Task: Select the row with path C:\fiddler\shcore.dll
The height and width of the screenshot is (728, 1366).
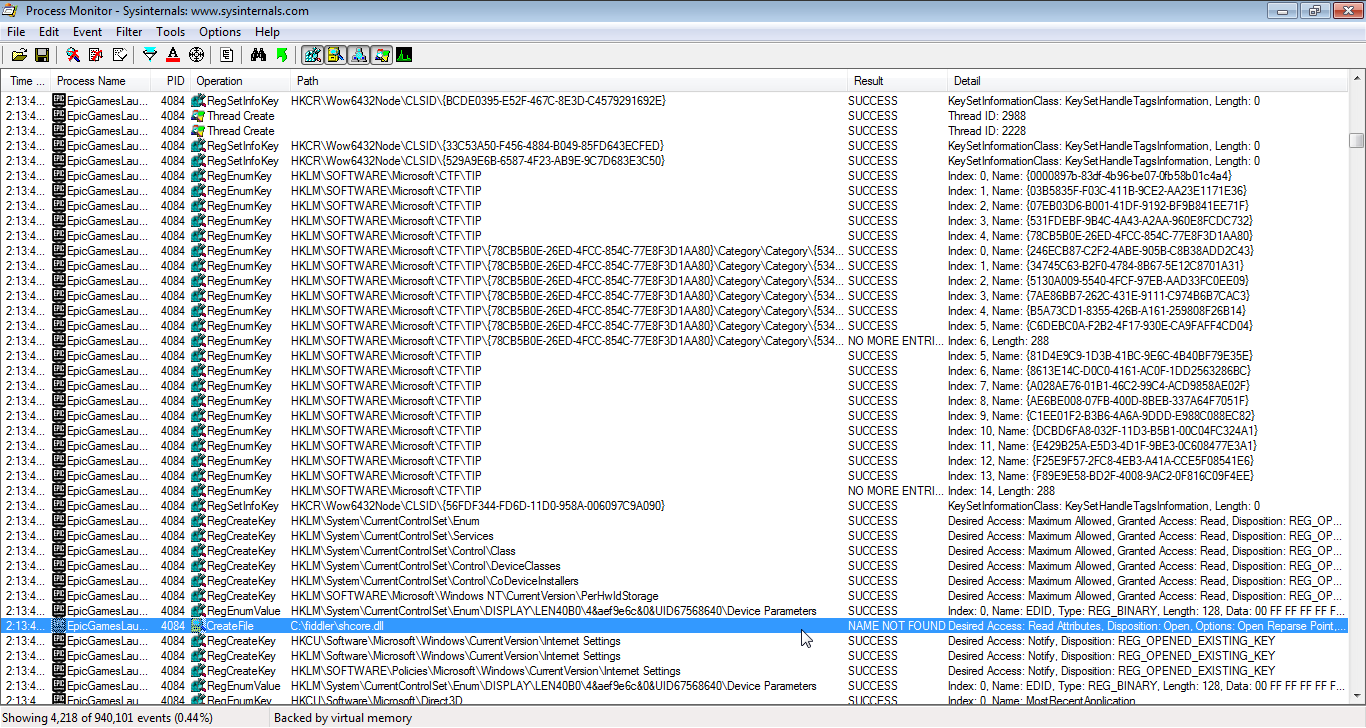Action: click(675, 626)
